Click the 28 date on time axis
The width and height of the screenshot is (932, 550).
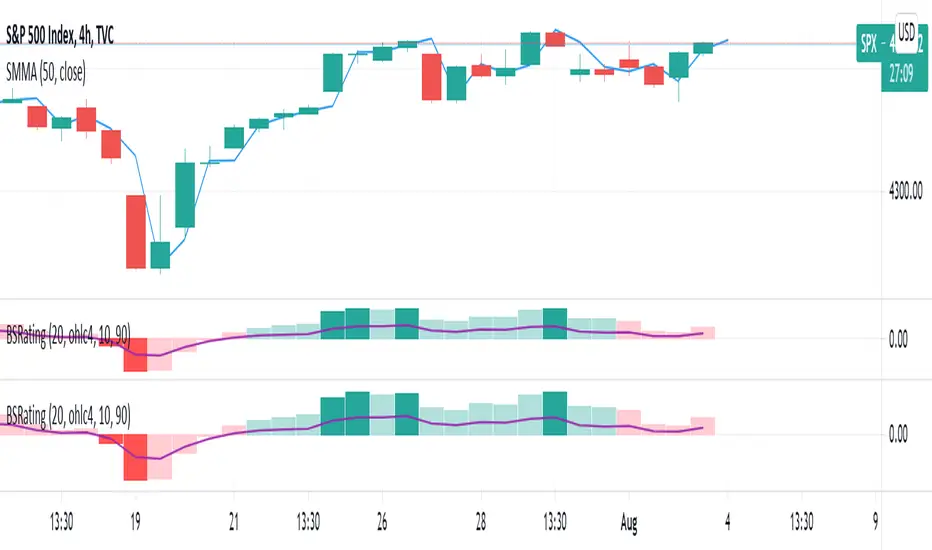[481, 520]
